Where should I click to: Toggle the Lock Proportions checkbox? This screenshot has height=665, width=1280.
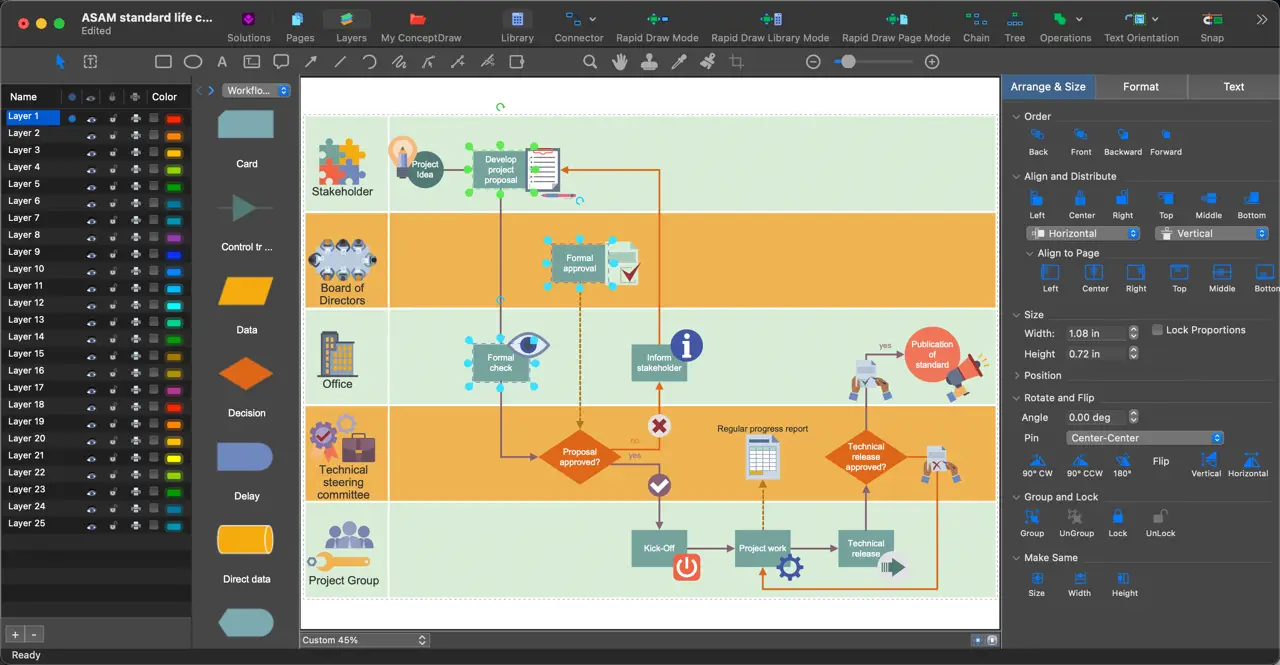click(x=1157, y=330)
